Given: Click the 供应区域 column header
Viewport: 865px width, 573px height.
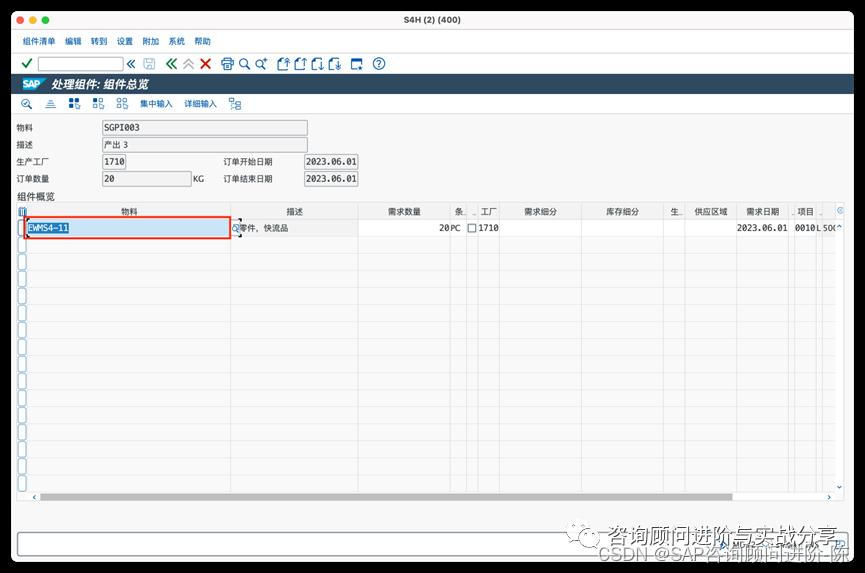Looking at the screenshot, I should coord(711,212).
